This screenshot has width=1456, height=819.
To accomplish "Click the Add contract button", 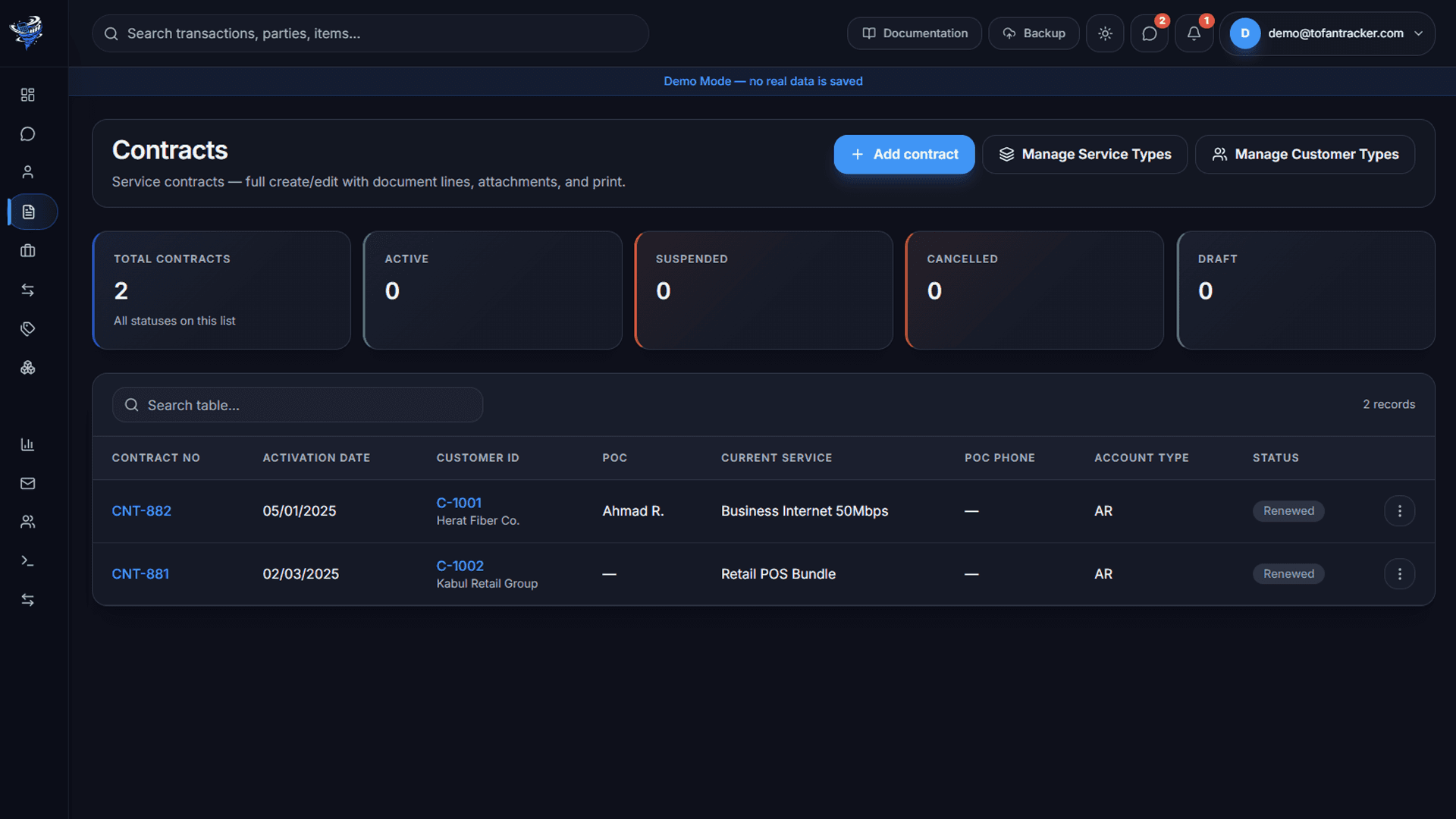I will pyautogui.click(x=904, y=155).
